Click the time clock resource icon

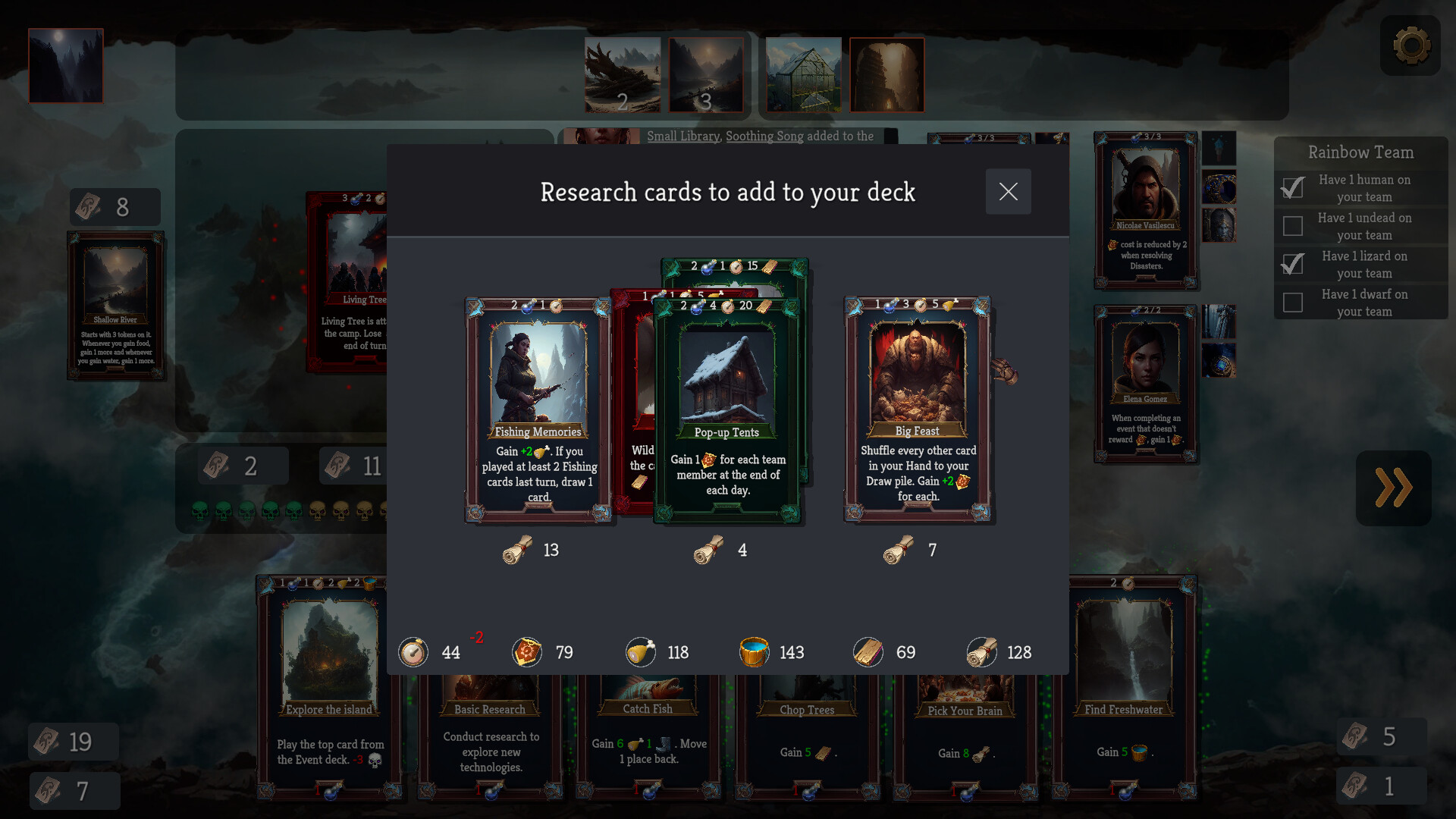[x=413, y=652]
